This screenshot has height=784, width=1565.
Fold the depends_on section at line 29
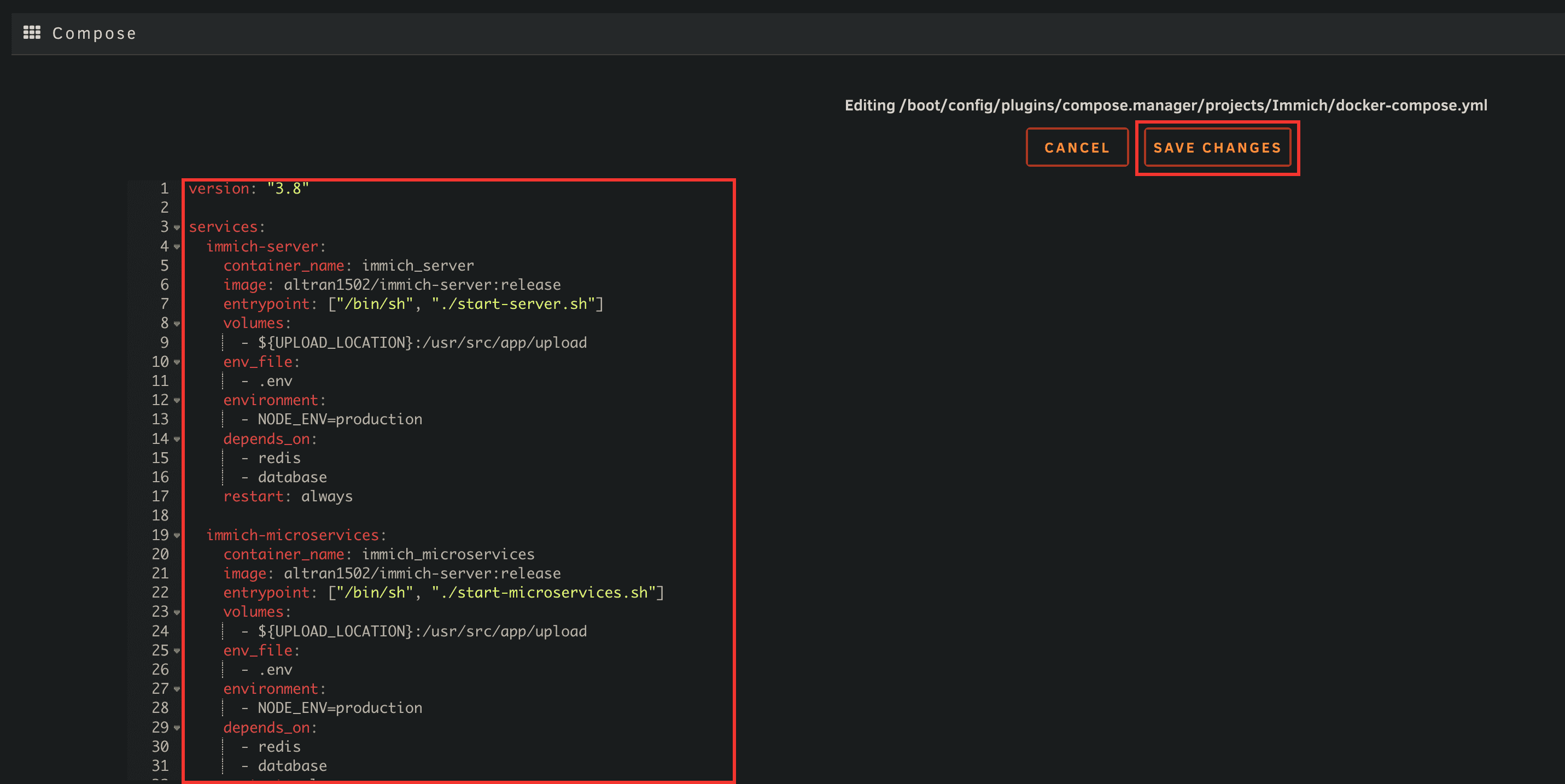(x=177, y=728)
